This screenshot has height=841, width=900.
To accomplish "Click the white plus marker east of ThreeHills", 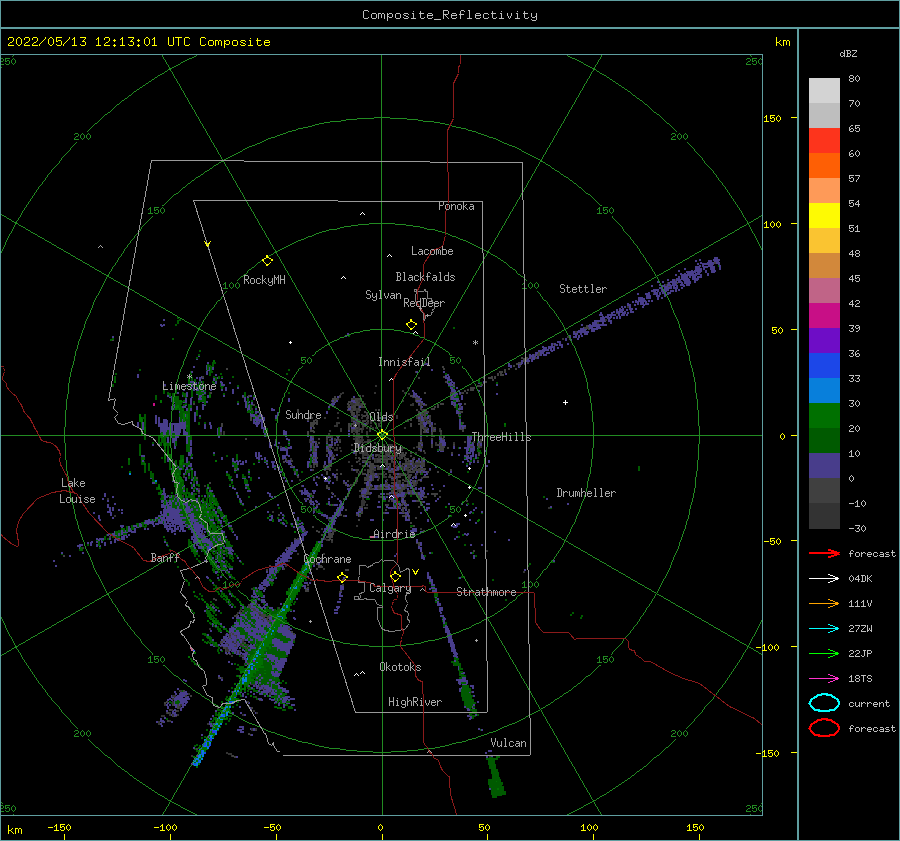I will pos(565,402).
